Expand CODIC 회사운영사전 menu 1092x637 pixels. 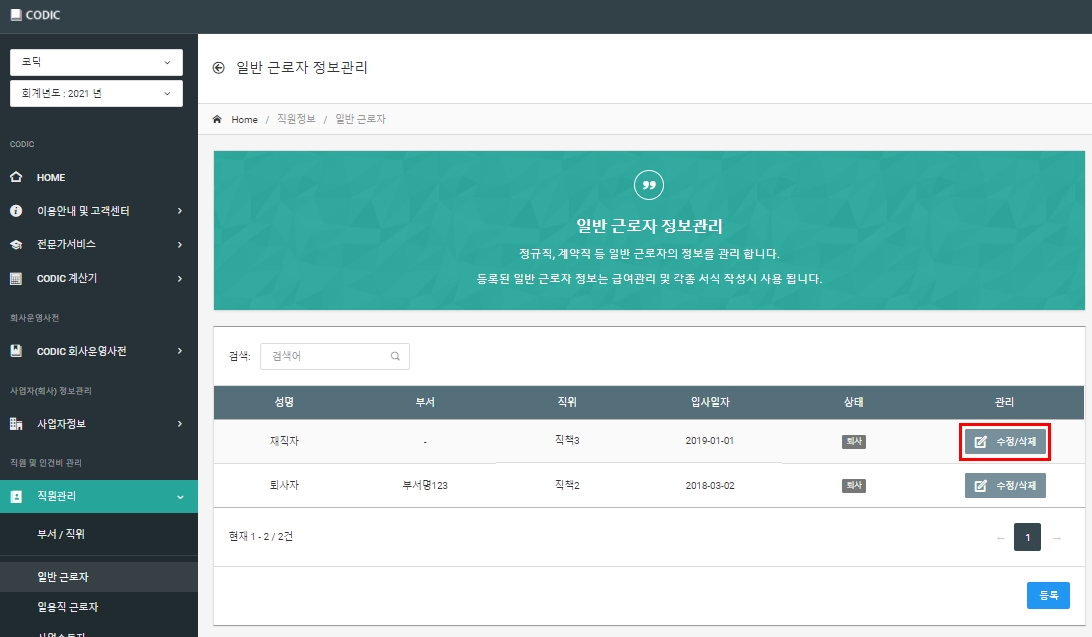99,351
